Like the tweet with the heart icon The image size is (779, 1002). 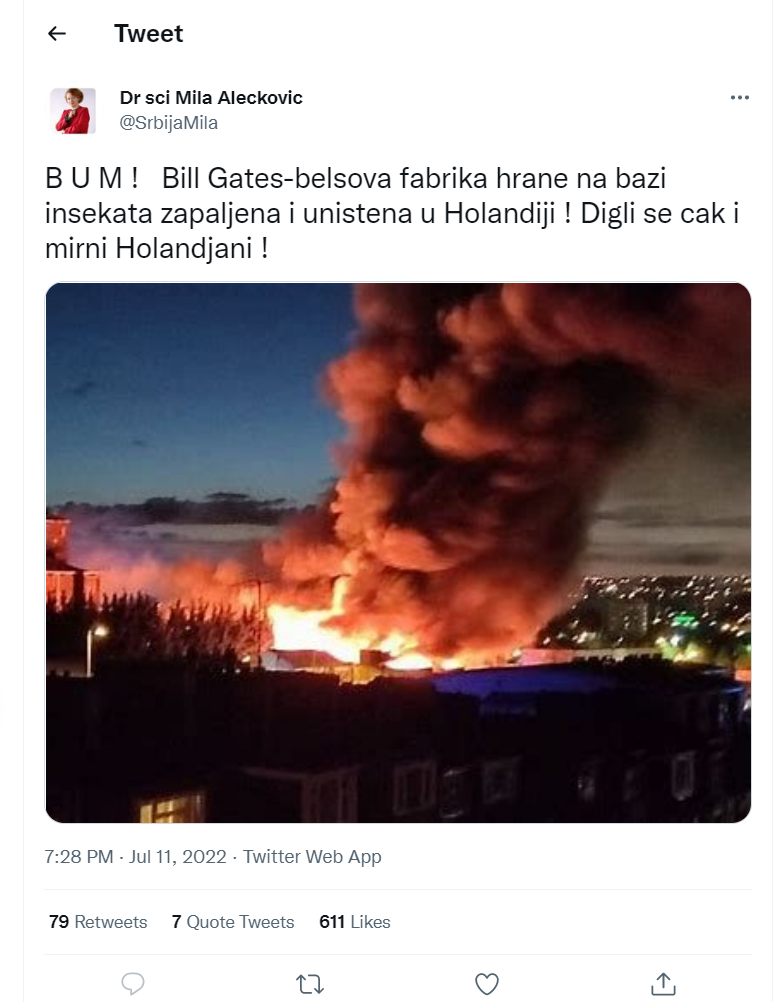point(486,983)
